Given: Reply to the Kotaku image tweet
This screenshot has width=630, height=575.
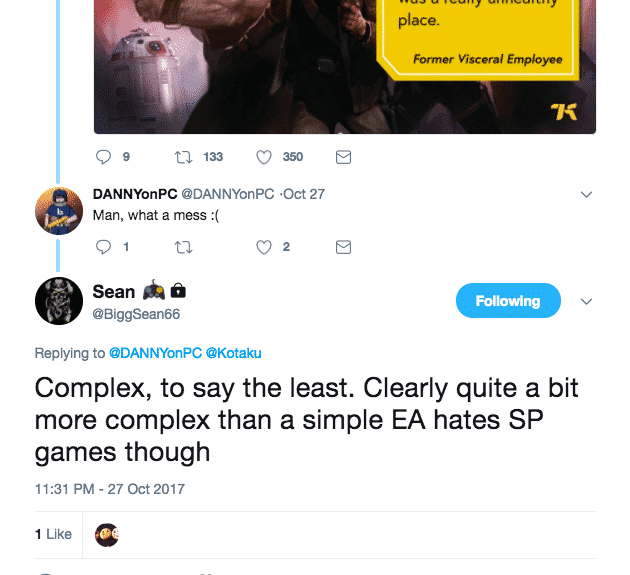Looking at the screenshot, I should click(x=104, y=157).
